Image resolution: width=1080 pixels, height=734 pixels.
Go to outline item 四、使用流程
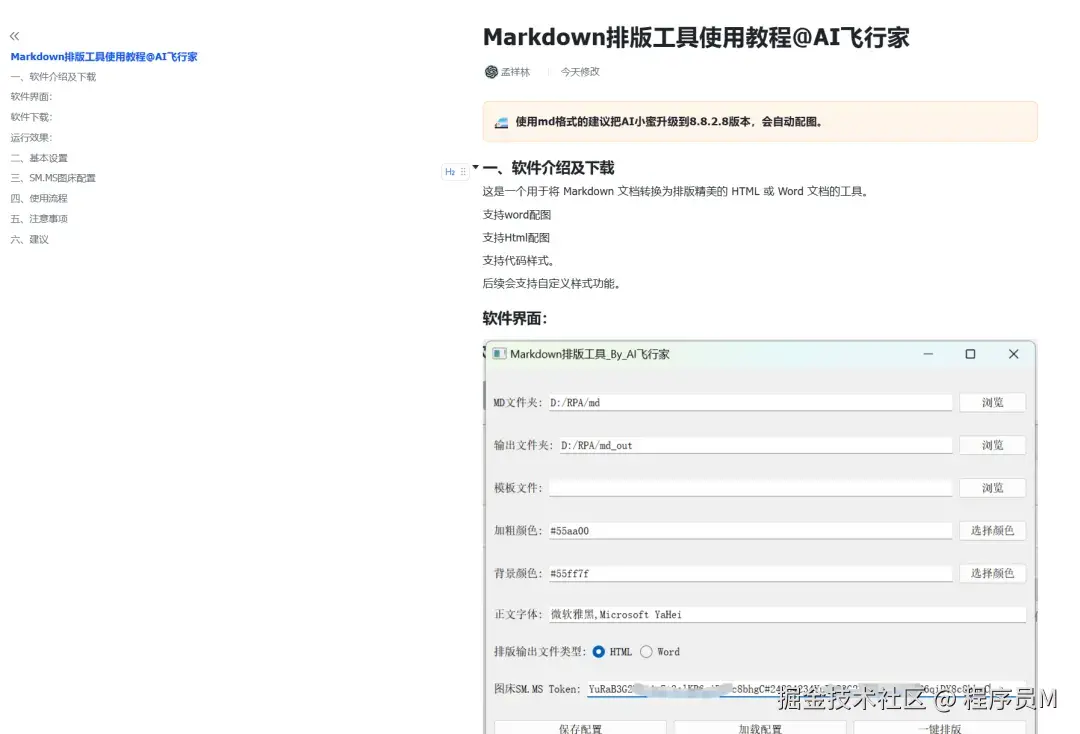39,198
